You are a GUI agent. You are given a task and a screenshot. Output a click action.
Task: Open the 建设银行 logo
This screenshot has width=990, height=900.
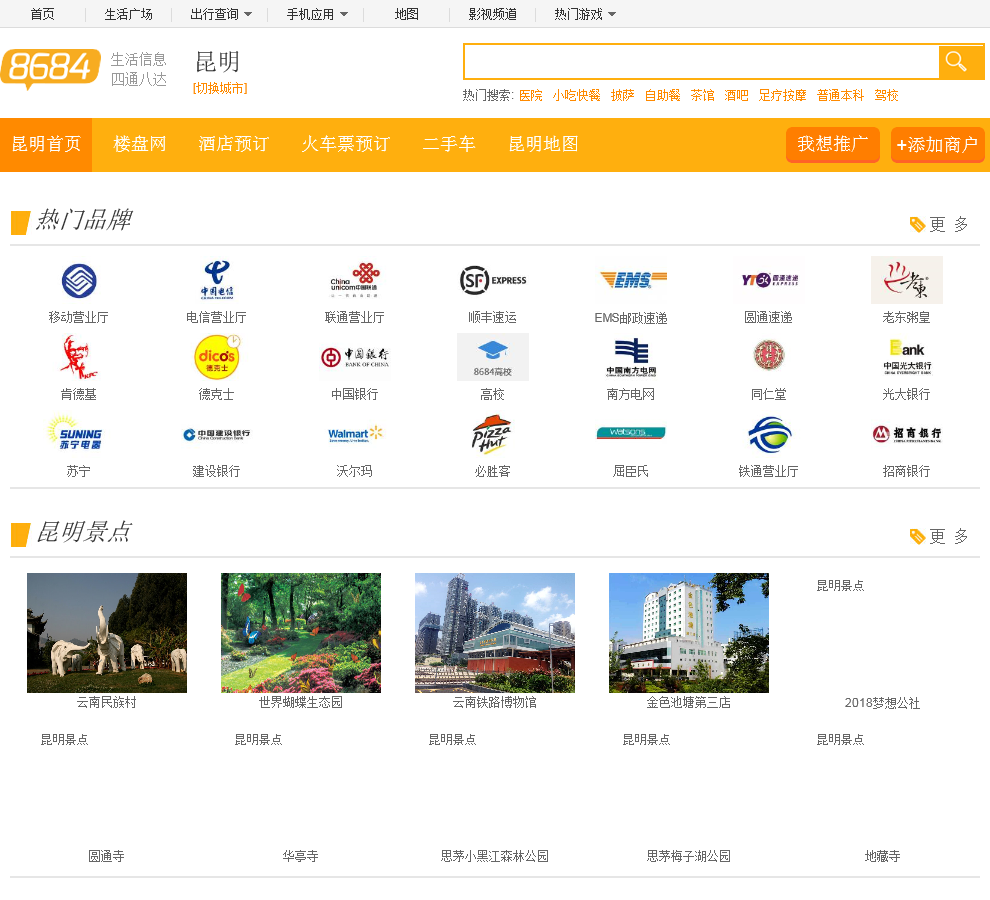click(x=217, y=435)
